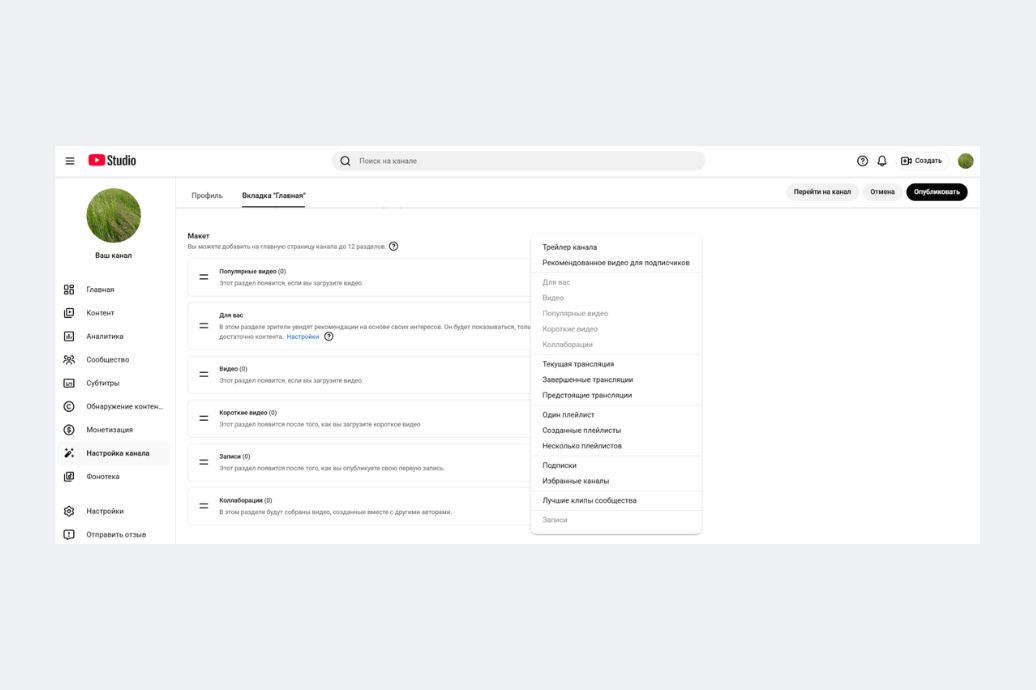1036x690 pixels.
Task: Select Трейлер канала from the menu
Action: point(569,247)
